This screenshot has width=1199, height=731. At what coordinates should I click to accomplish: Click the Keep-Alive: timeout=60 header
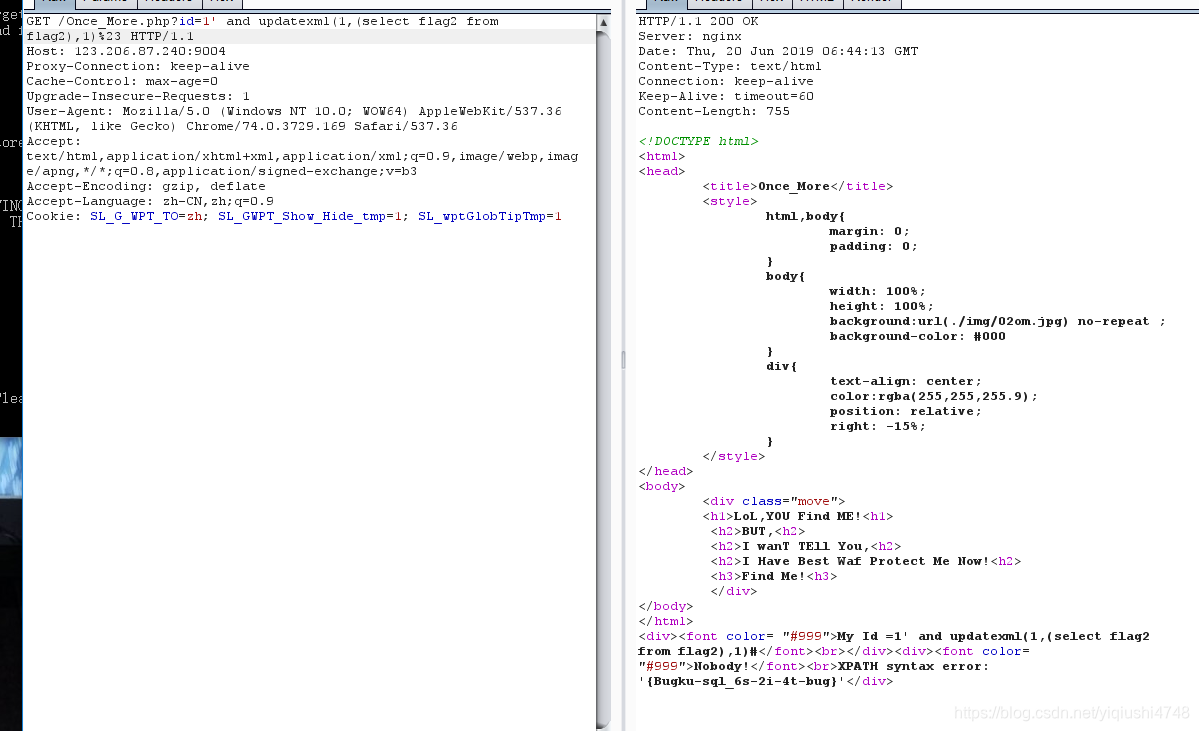[726, 96]
